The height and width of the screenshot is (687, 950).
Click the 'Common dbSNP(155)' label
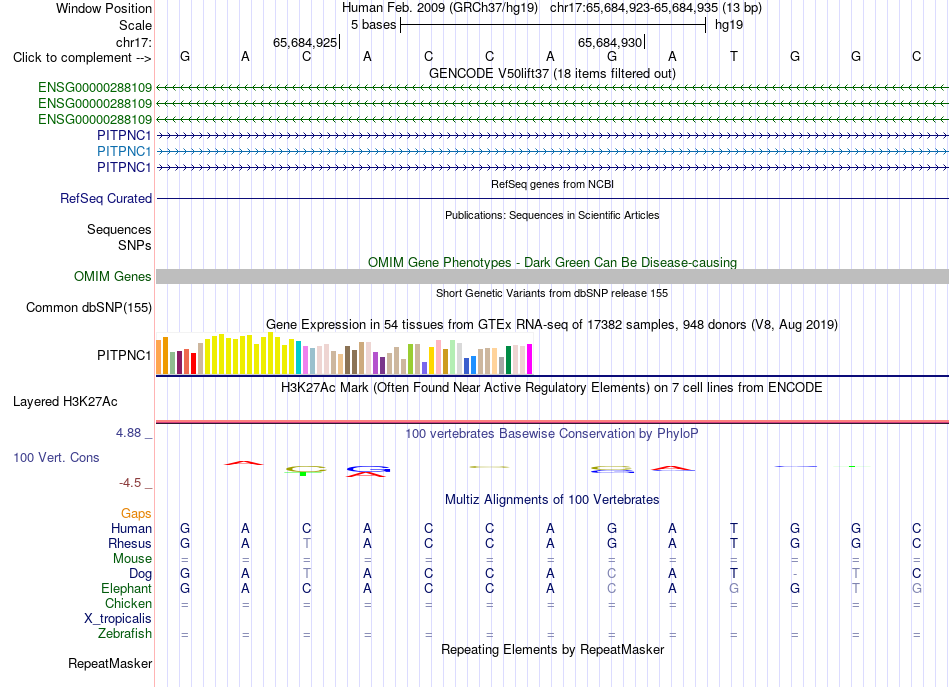(x=88, y=307)
